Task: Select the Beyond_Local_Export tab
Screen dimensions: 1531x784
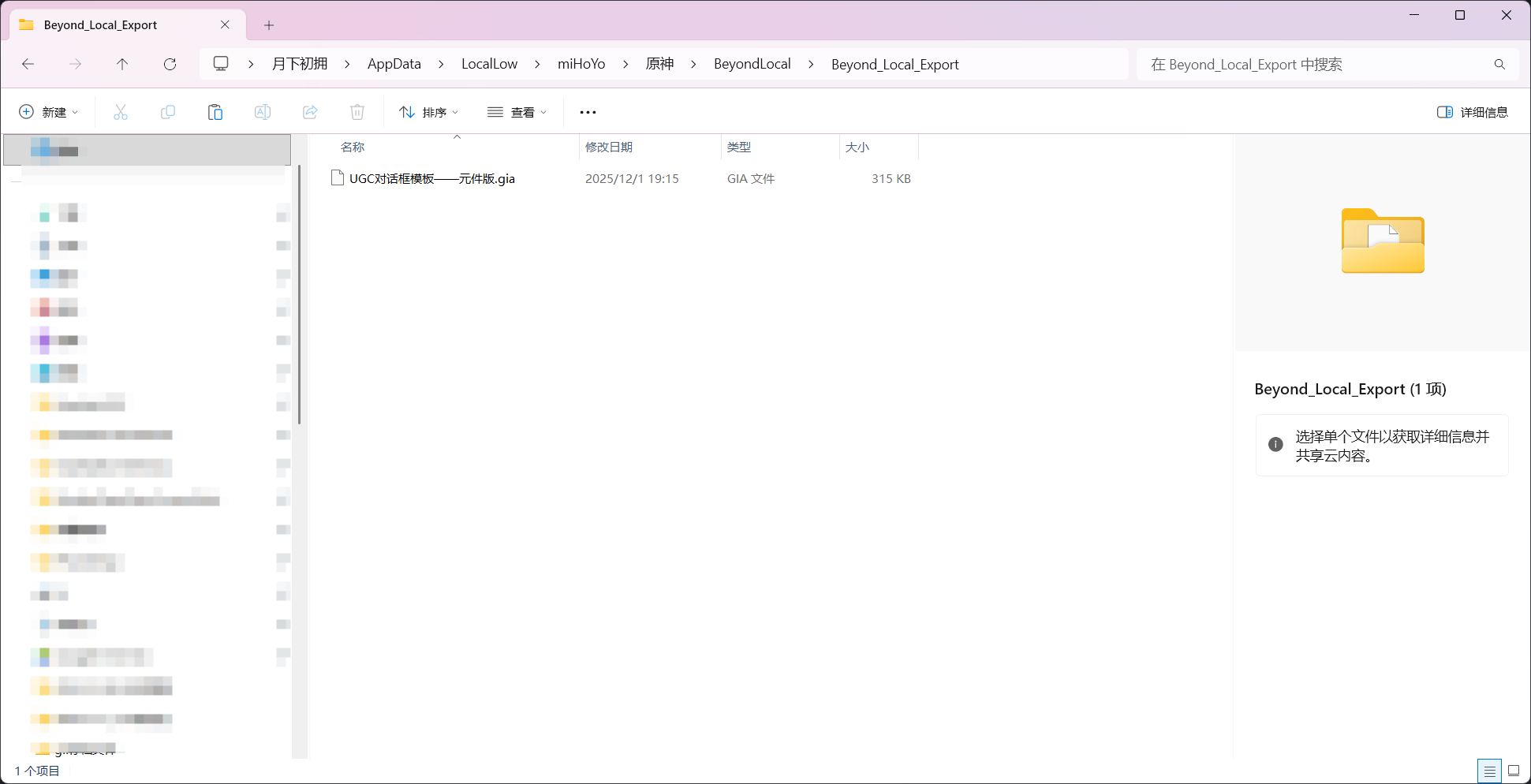Action: pos(99,24)
